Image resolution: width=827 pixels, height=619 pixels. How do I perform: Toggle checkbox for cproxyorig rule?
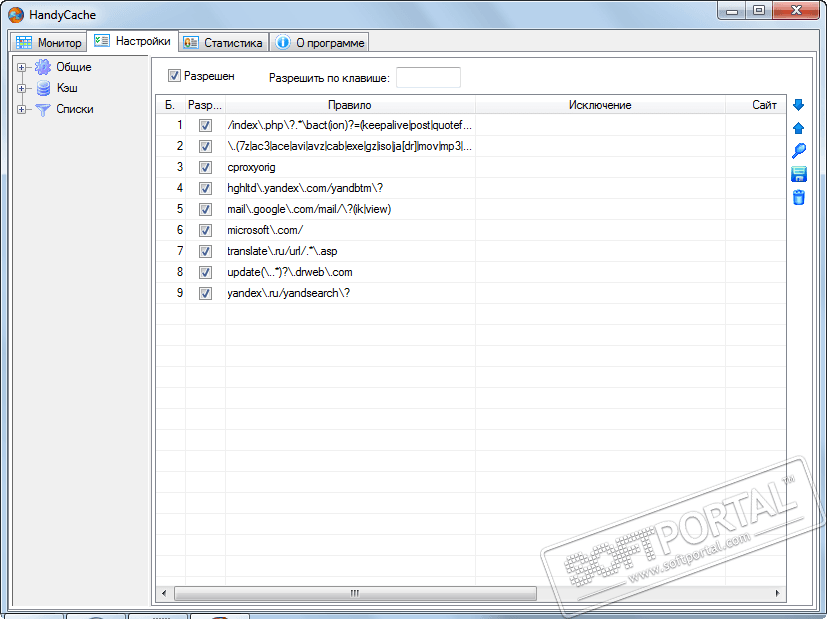[x=205, y=168]
